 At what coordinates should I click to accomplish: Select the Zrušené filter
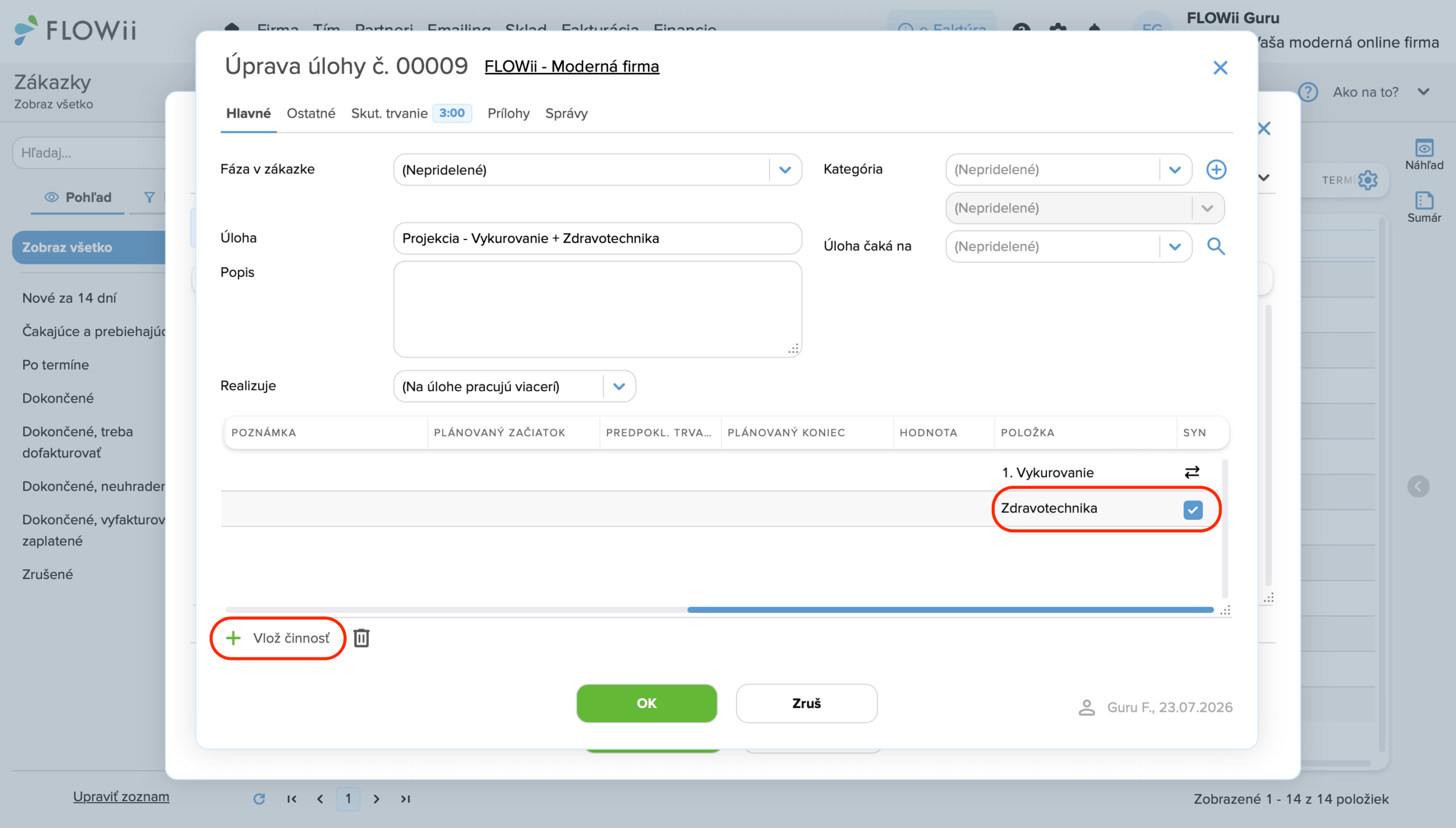tap(48, 574)
